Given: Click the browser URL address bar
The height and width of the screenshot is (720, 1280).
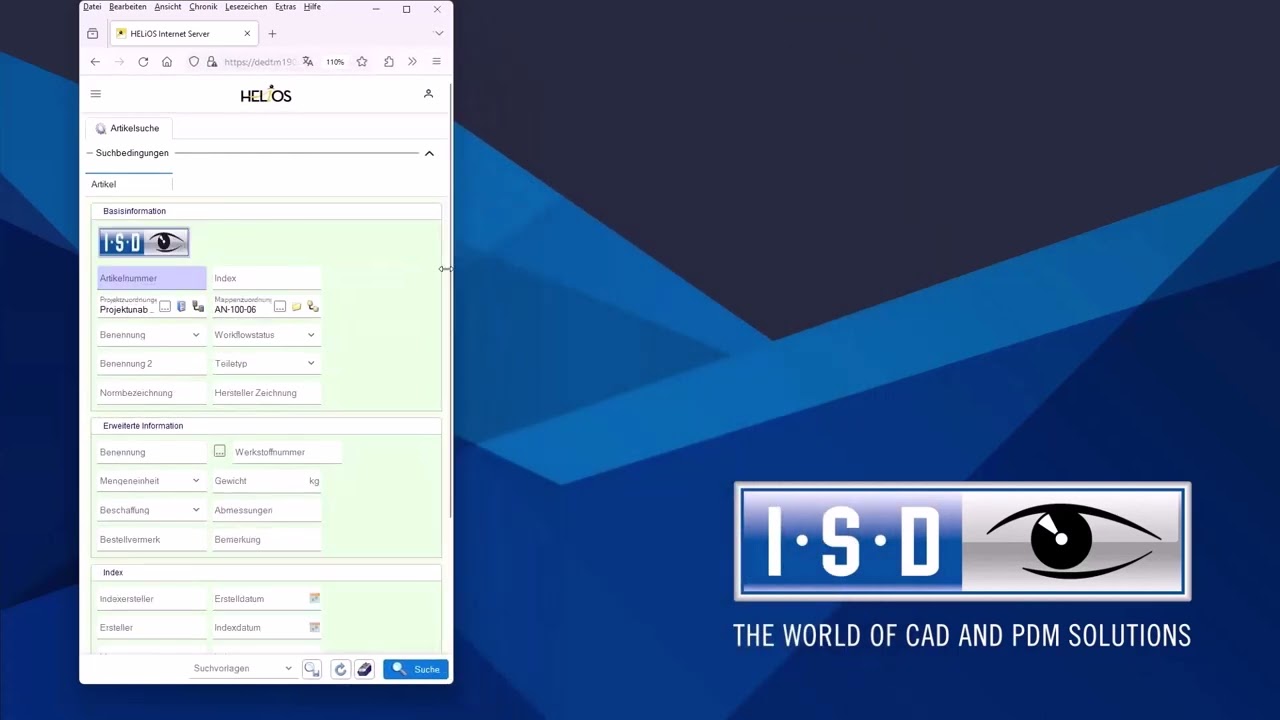Looking at the screenshot, I should click(259, 62).
